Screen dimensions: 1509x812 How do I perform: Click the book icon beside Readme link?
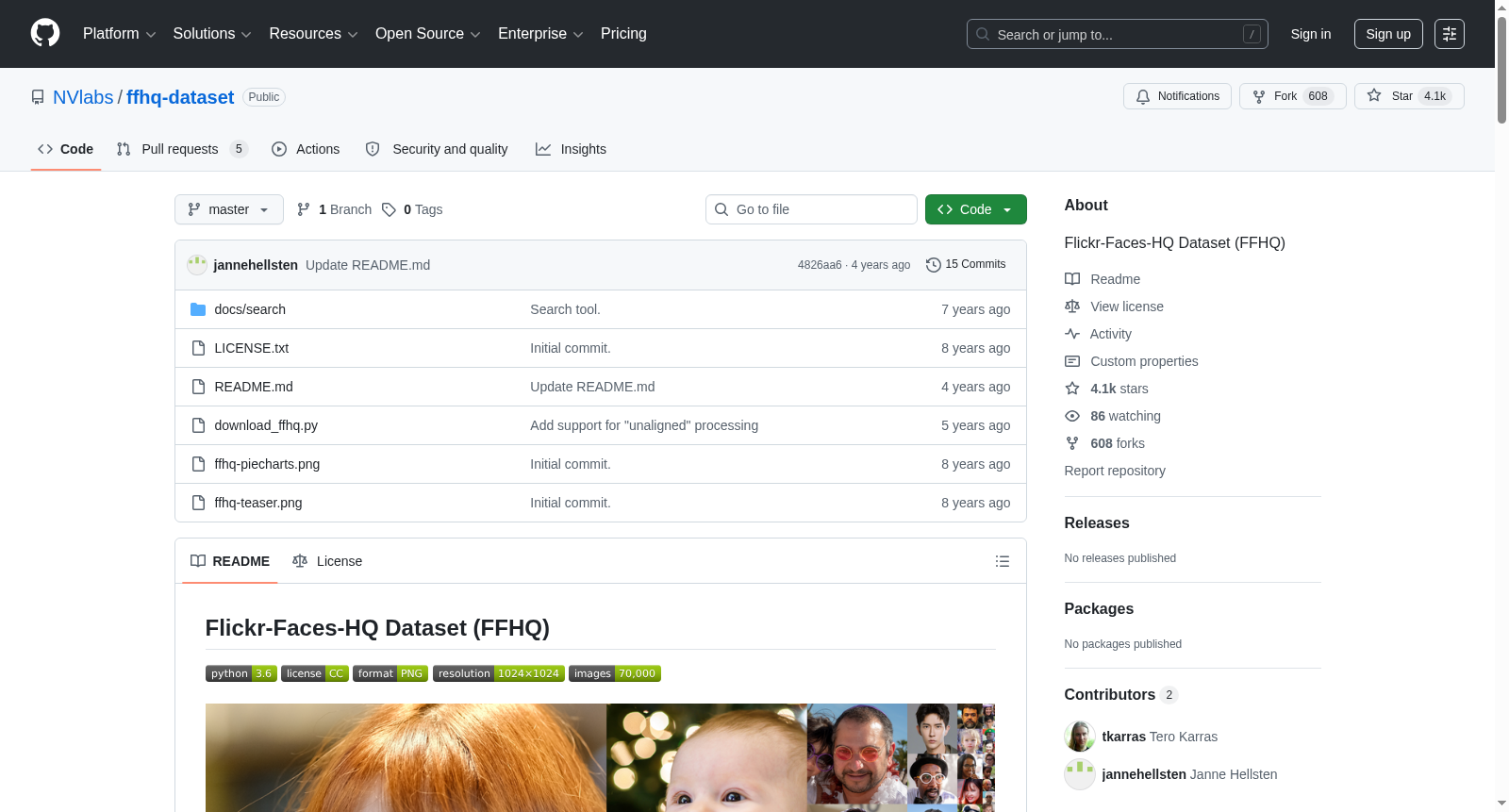[x=1072, y=279]
